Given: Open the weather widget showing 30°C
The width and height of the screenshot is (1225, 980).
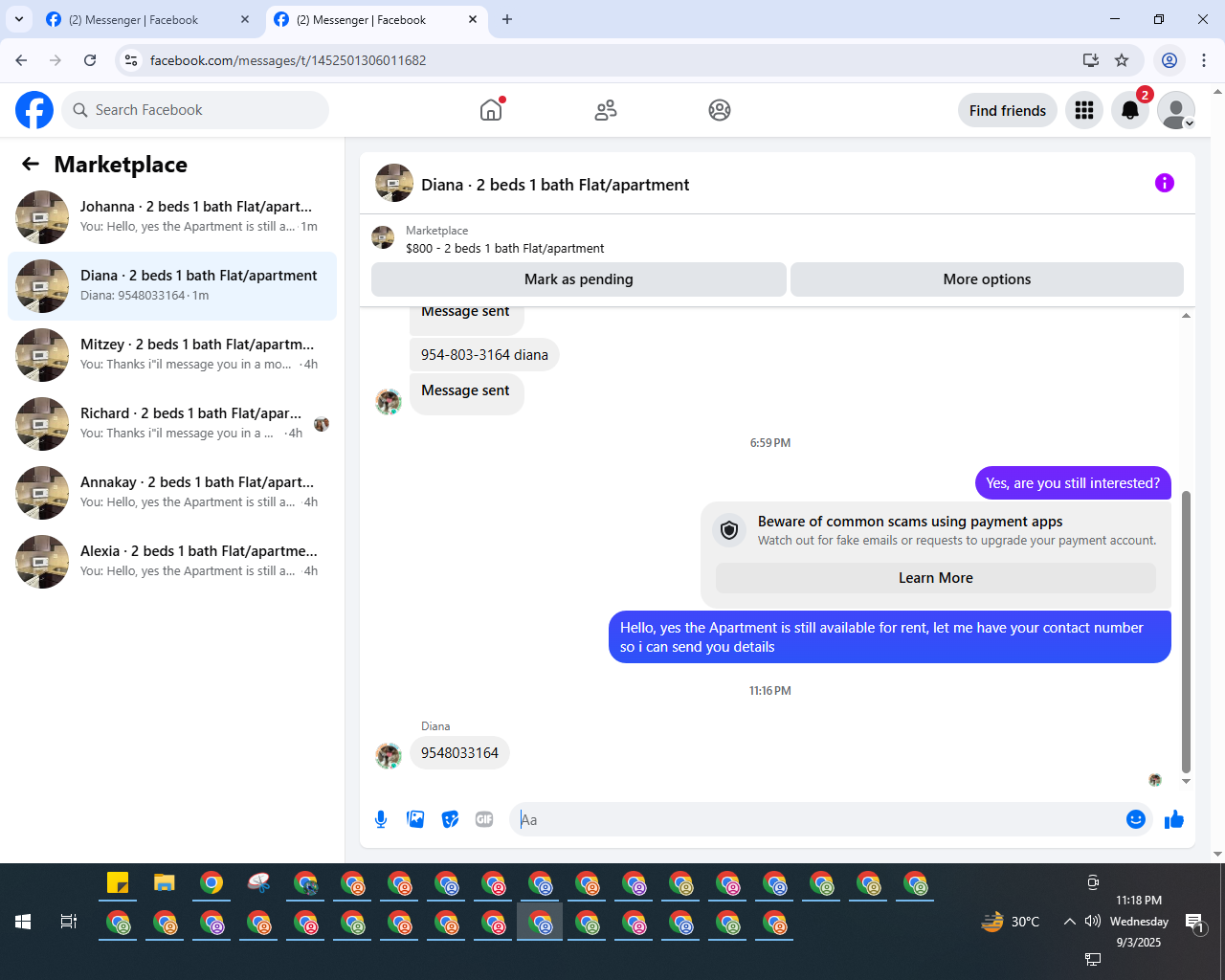Looking at the screenshot, I should click(1011, 922).
